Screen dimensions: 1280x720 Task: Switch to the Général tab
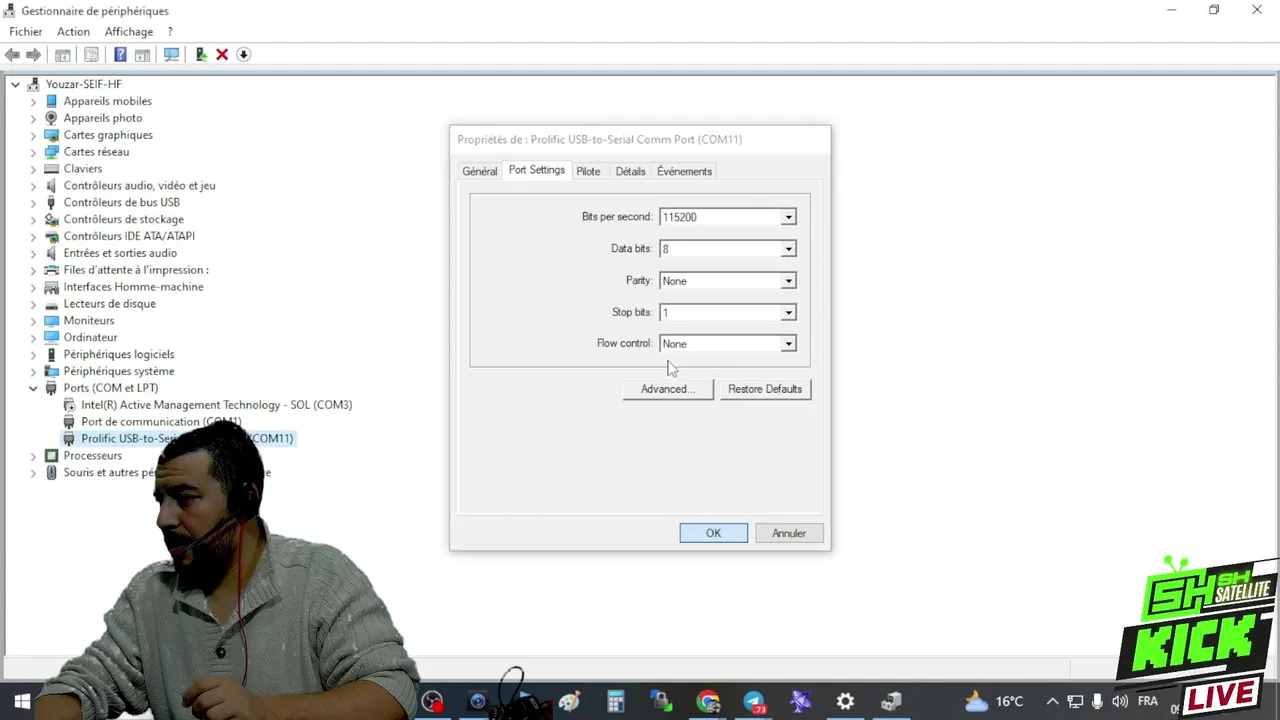[480, 172]
